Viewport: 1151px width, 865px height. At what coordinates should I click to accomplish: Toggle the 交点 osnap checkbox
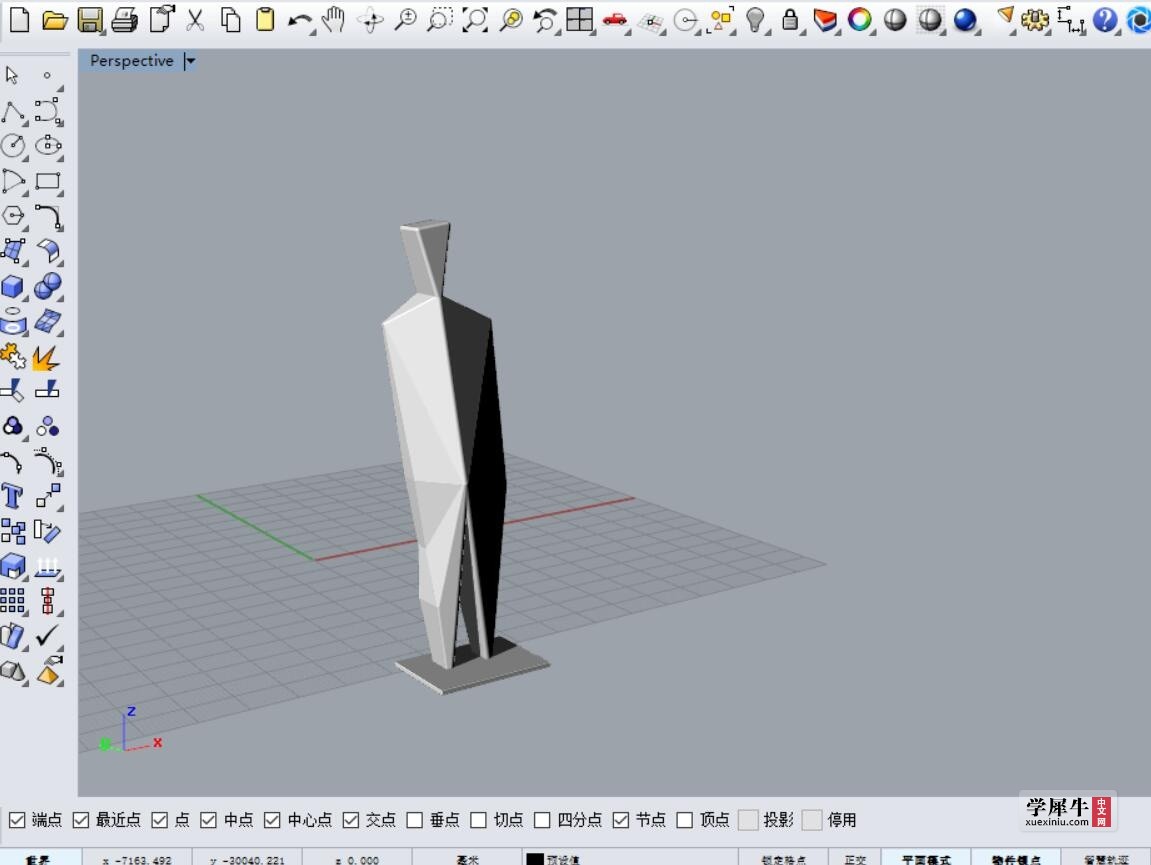click(351, 819)
